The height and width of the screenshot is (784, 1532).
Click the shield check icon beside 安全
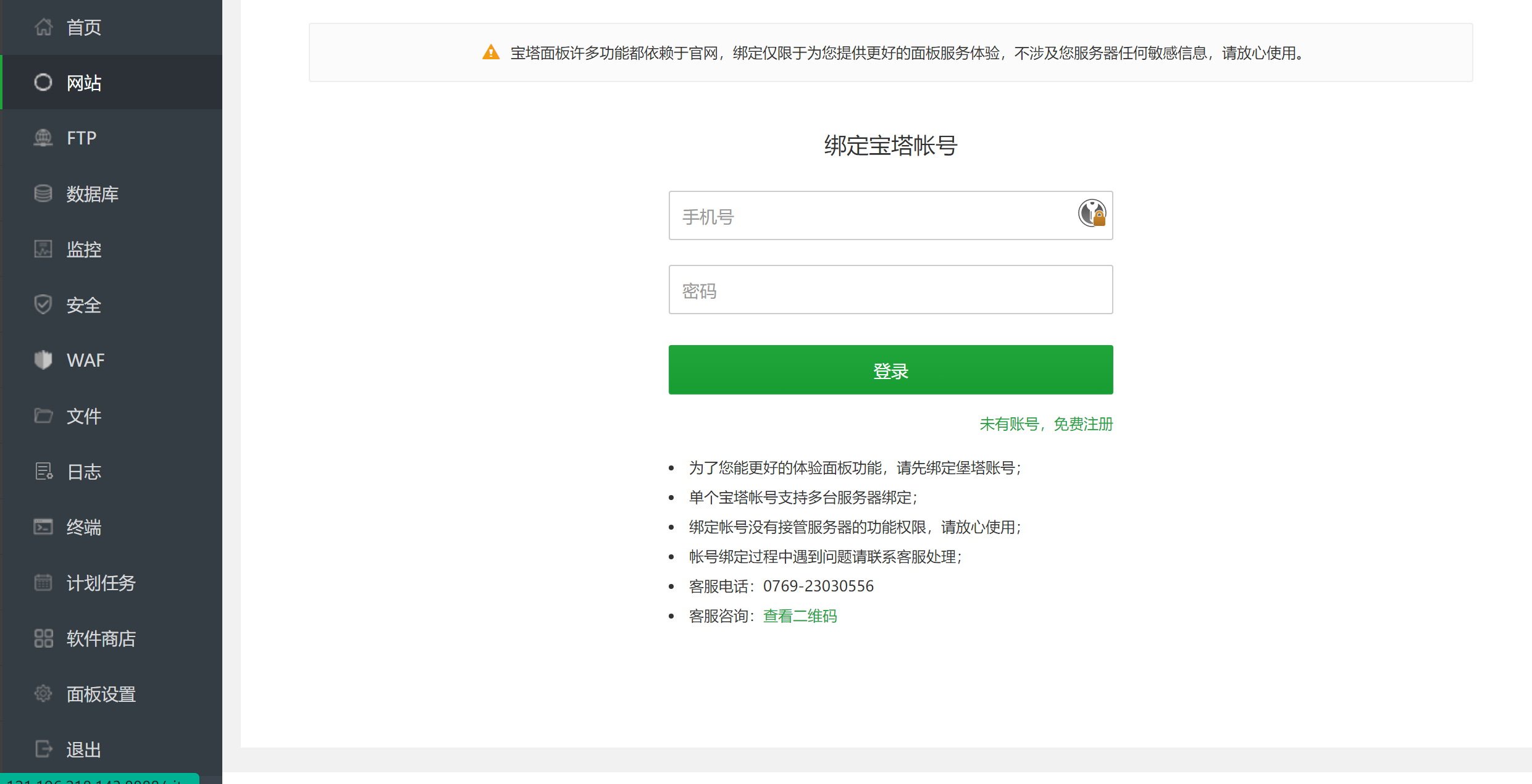pos(43,304)
